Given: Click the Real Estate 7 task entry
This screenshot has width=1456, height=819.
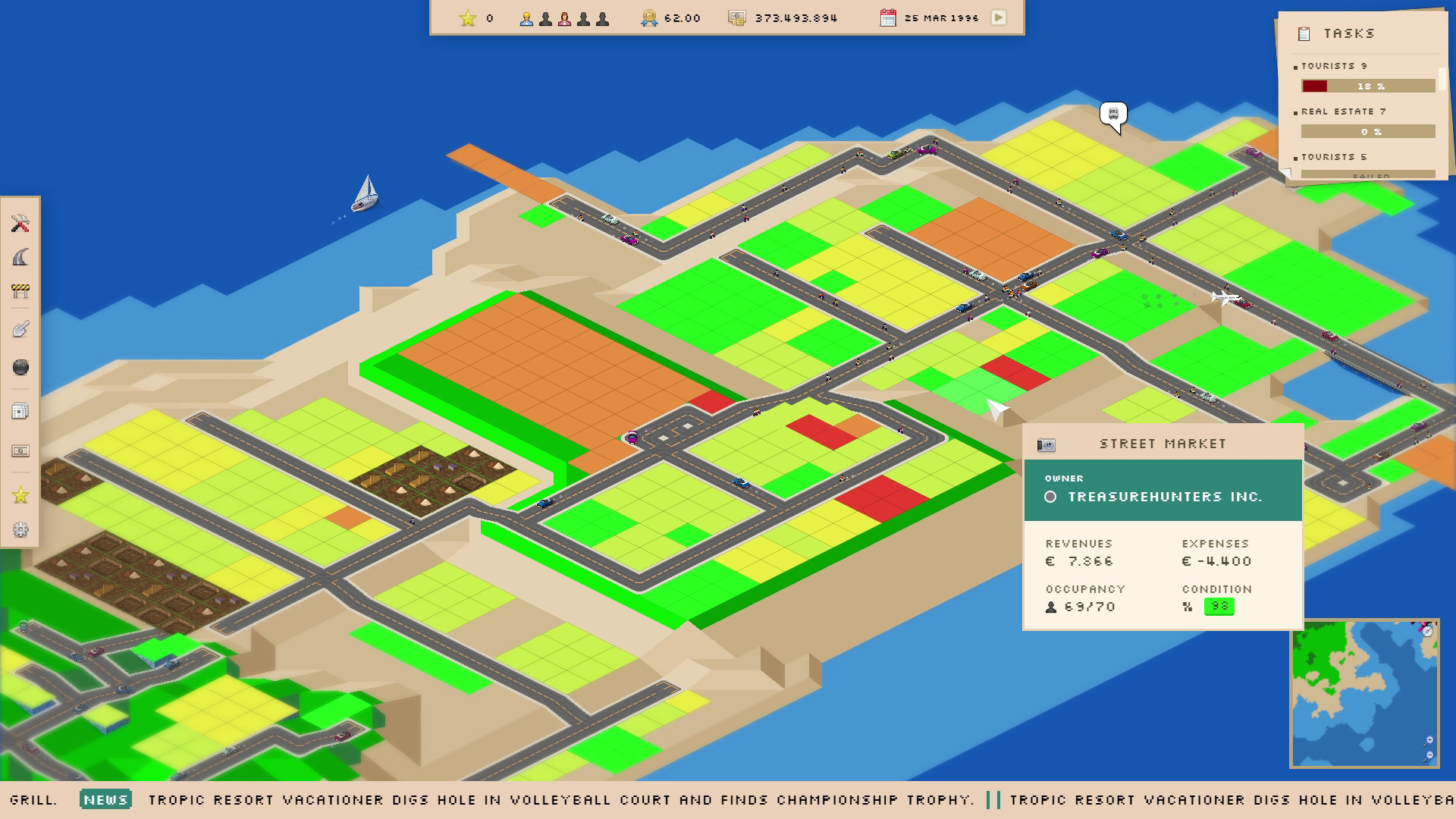Looking at the screenshot, I should tap(1341, 111).
